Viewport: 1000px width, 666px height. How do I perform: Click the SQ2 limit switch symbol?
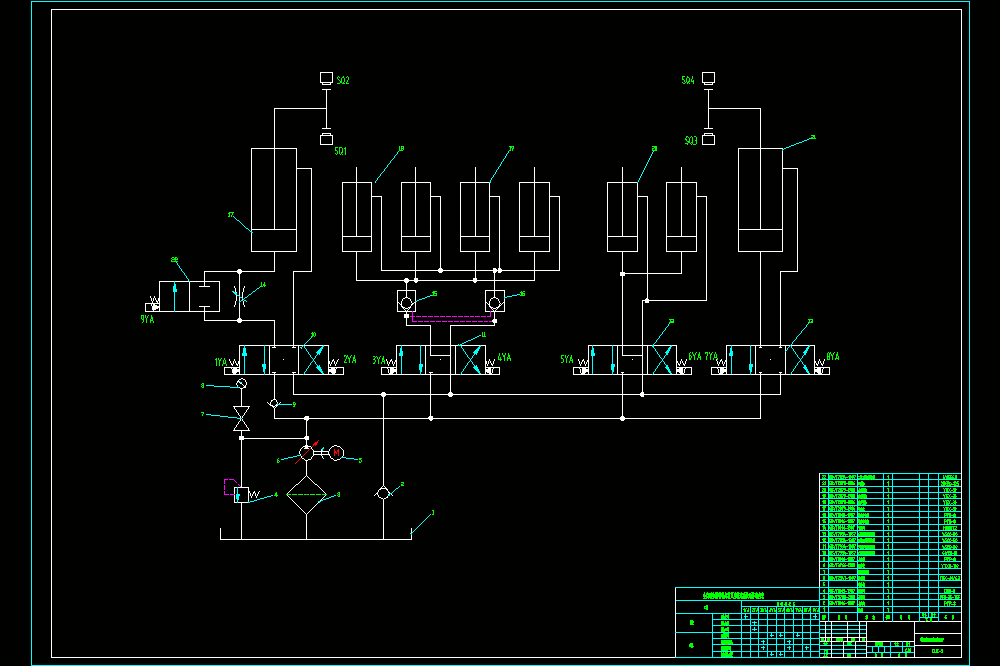click(x=326, y=78)
